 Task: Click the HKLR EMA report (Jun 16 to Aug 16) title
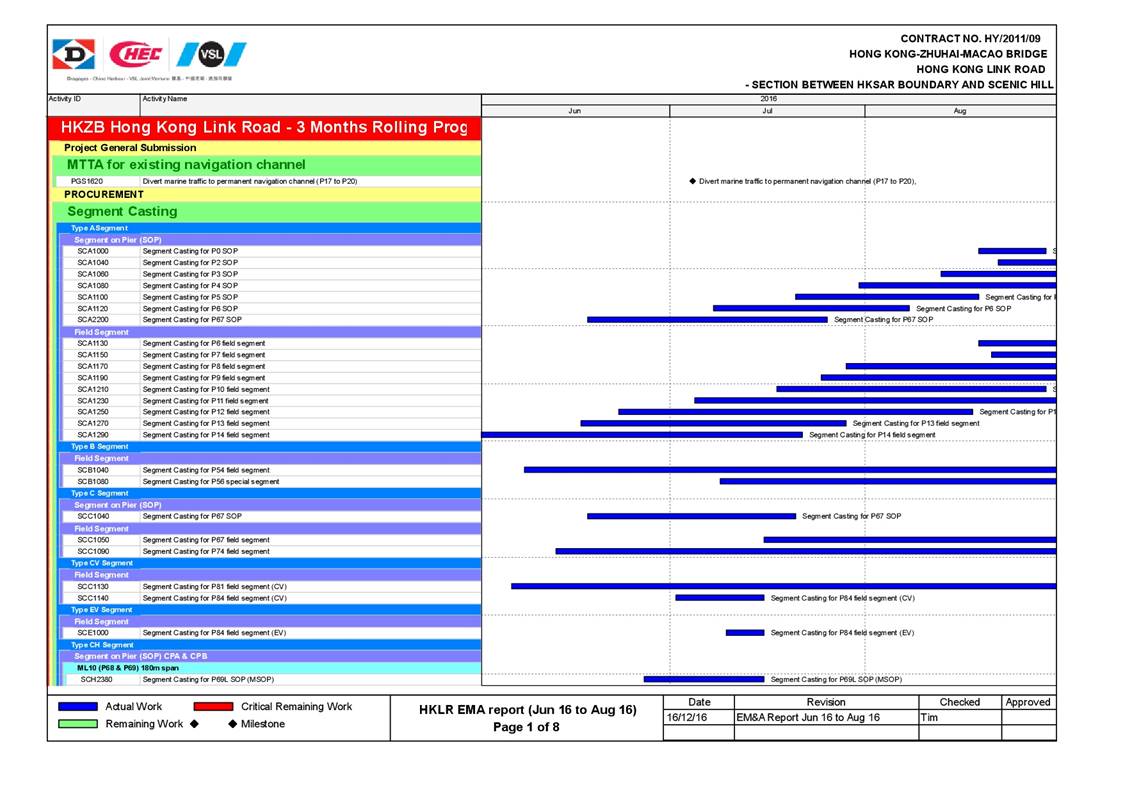click(x=528, y=710)
